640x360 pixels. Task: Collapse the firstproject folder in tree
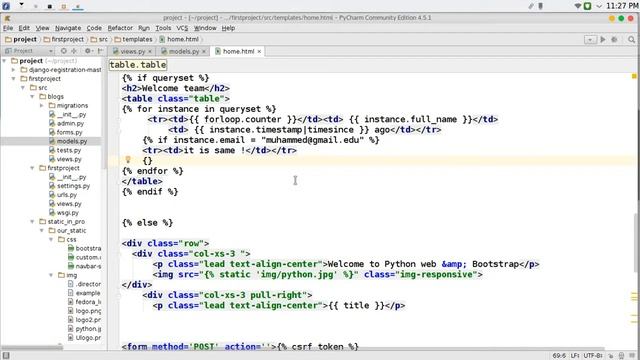[x=13, y=79]
